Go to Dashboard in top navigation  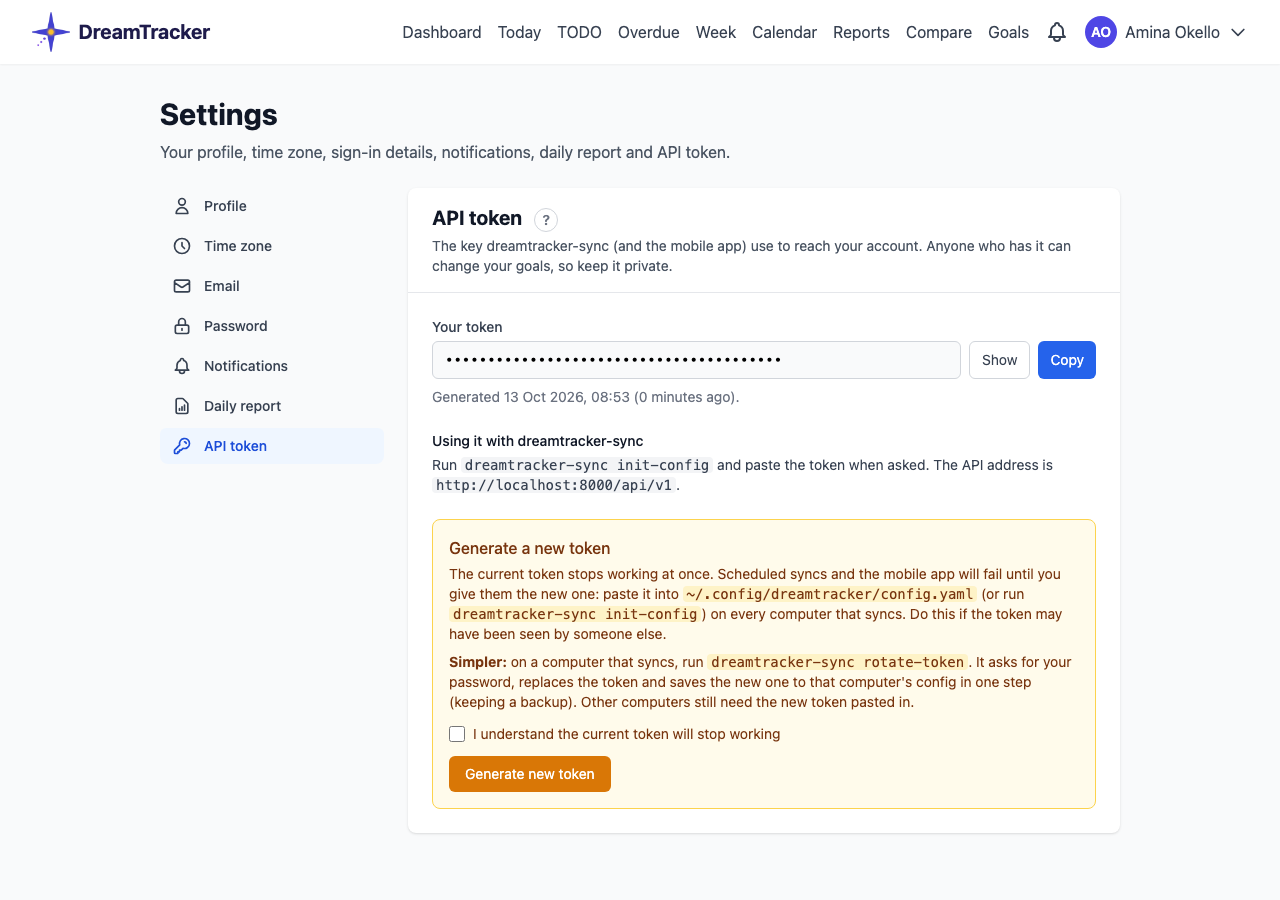(x=442, y=32)
